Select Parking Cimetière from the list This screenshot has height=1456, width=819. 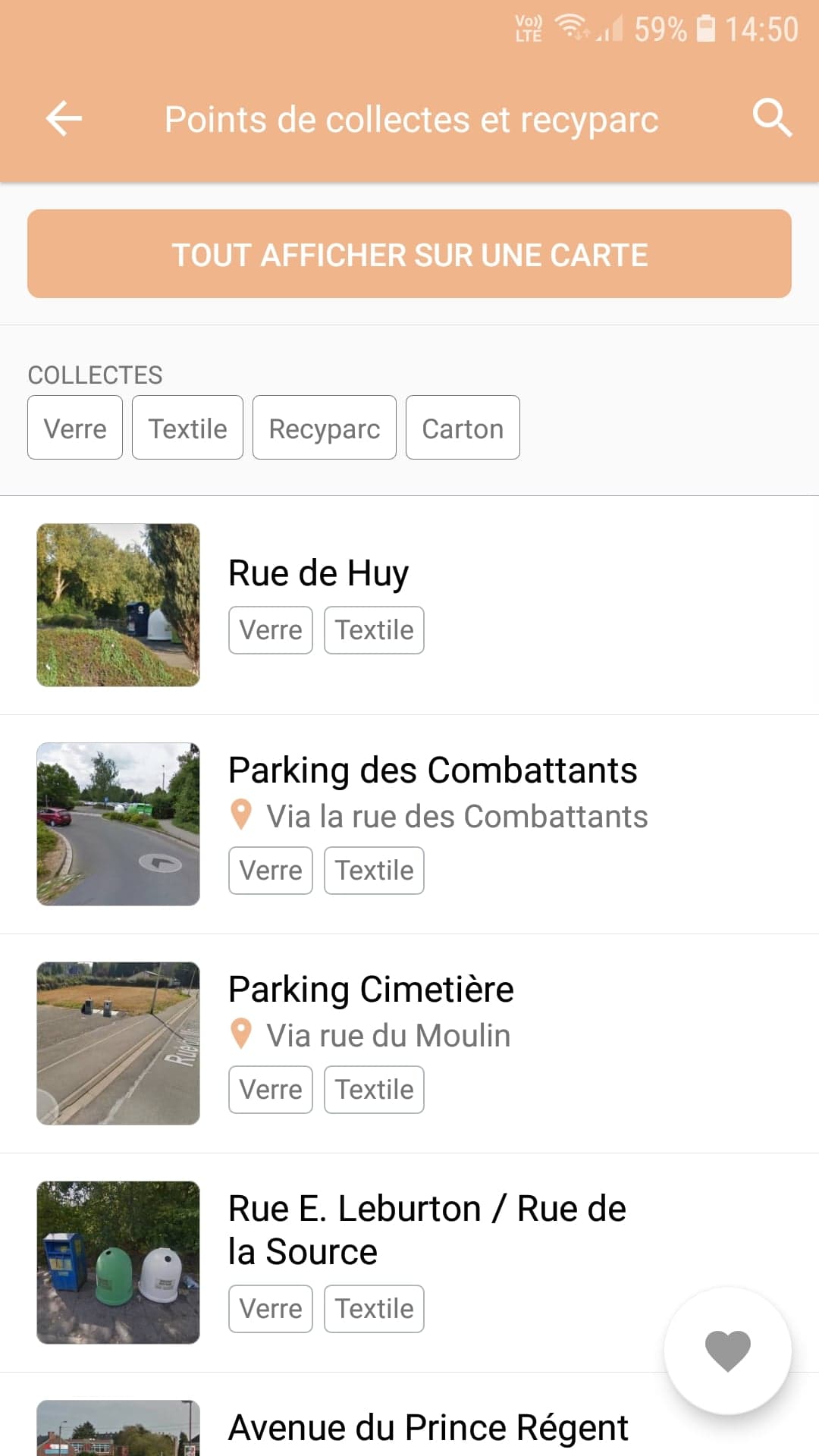click(371, 990)
